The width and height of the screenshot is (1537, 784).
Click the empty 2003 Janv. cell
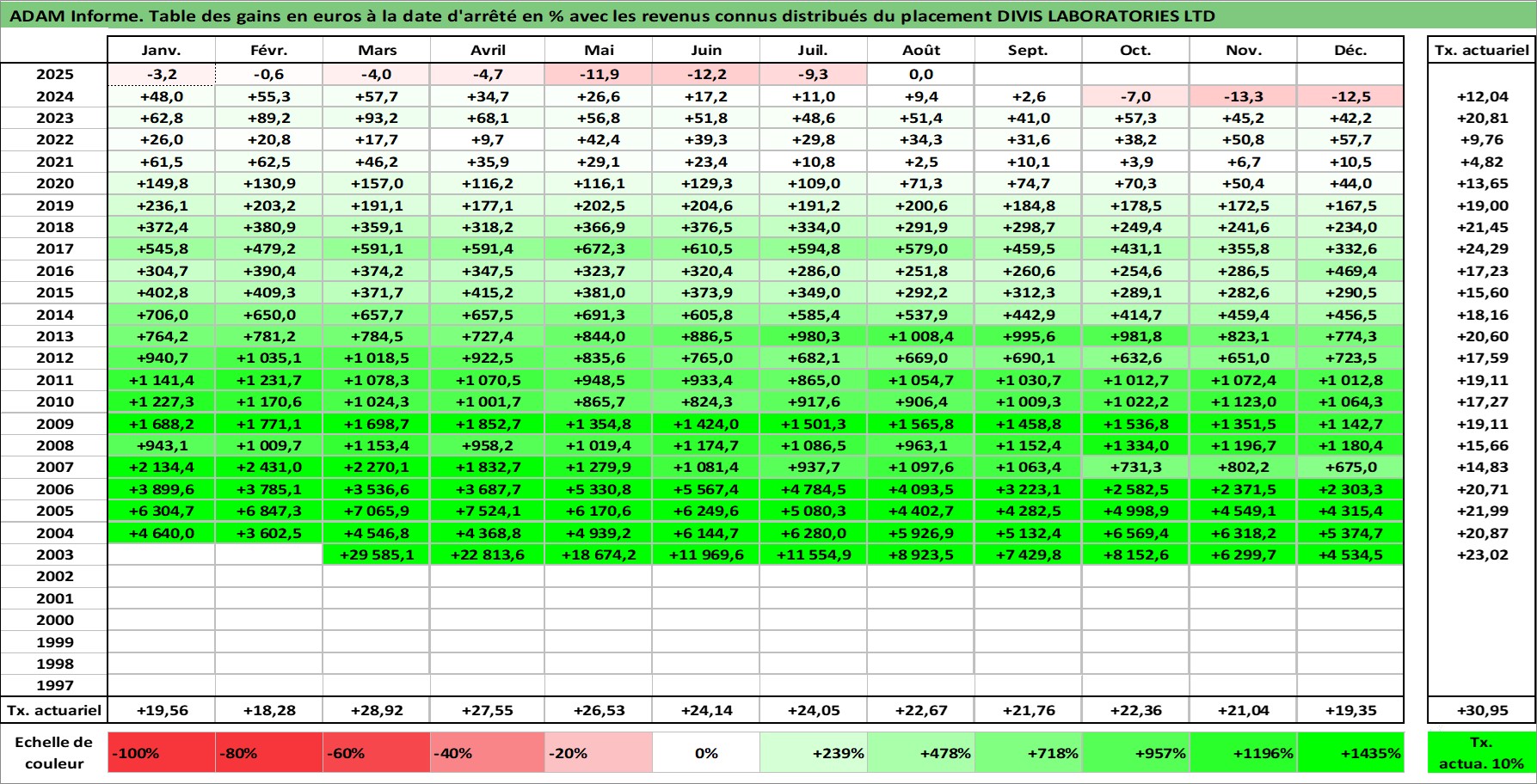coord(162,554)
